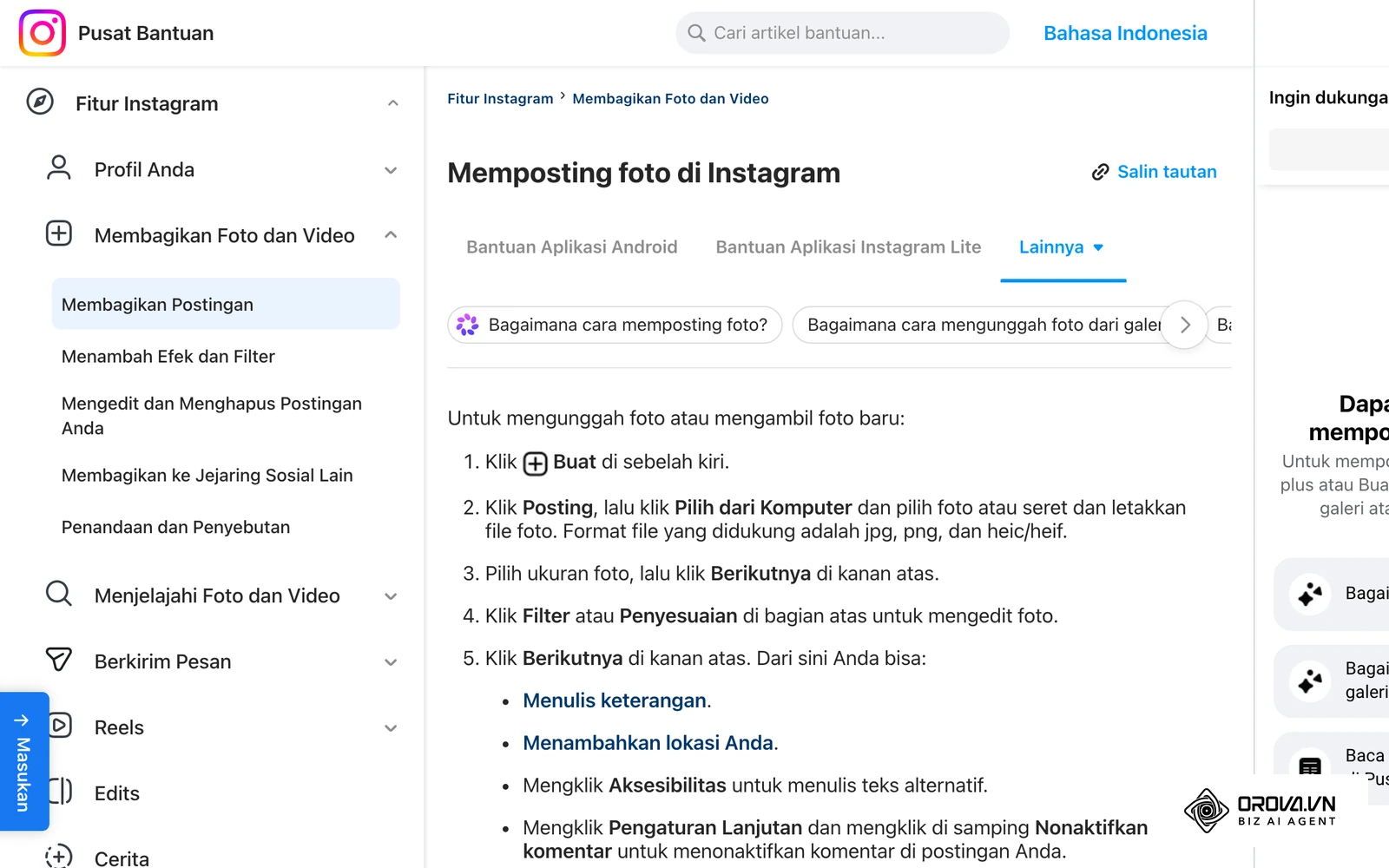
Task: Open Menambah Efek dan Filter item
Action: (168, 356)
